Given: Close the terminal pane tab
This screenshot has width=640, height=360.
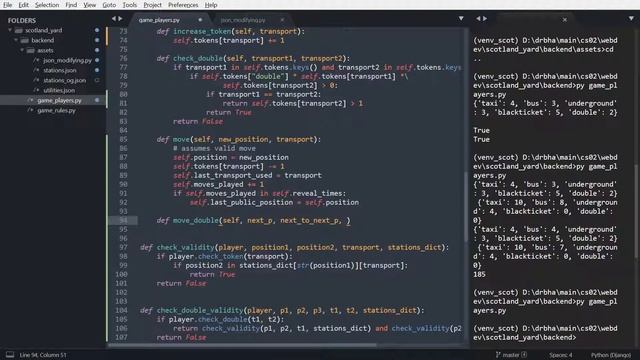Looking at the screenshot, I should [564, 20].
